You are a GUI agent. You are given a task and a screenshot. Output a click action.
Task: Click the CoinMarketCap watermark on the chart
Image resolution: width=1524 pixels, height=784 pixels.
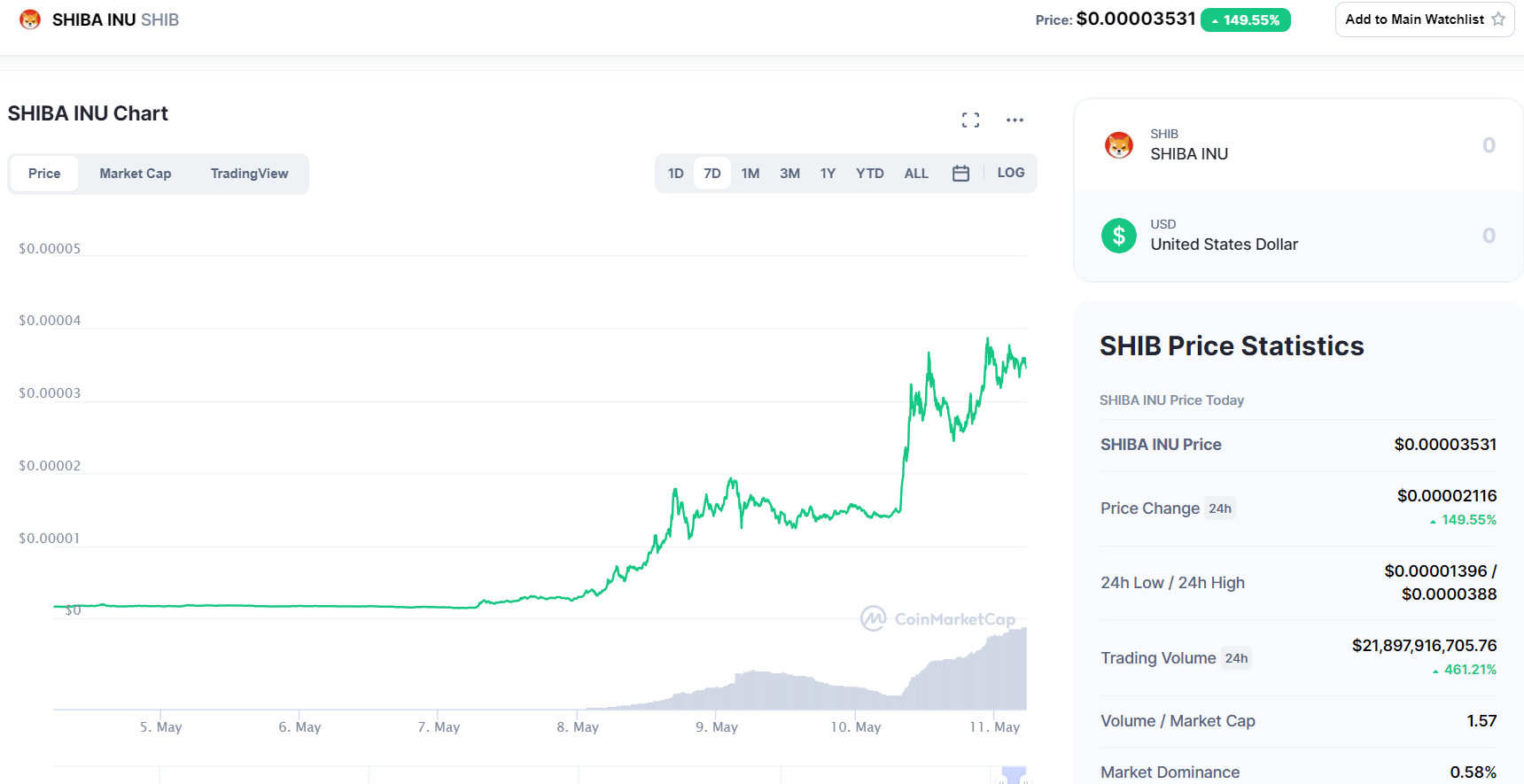[939, 619]
